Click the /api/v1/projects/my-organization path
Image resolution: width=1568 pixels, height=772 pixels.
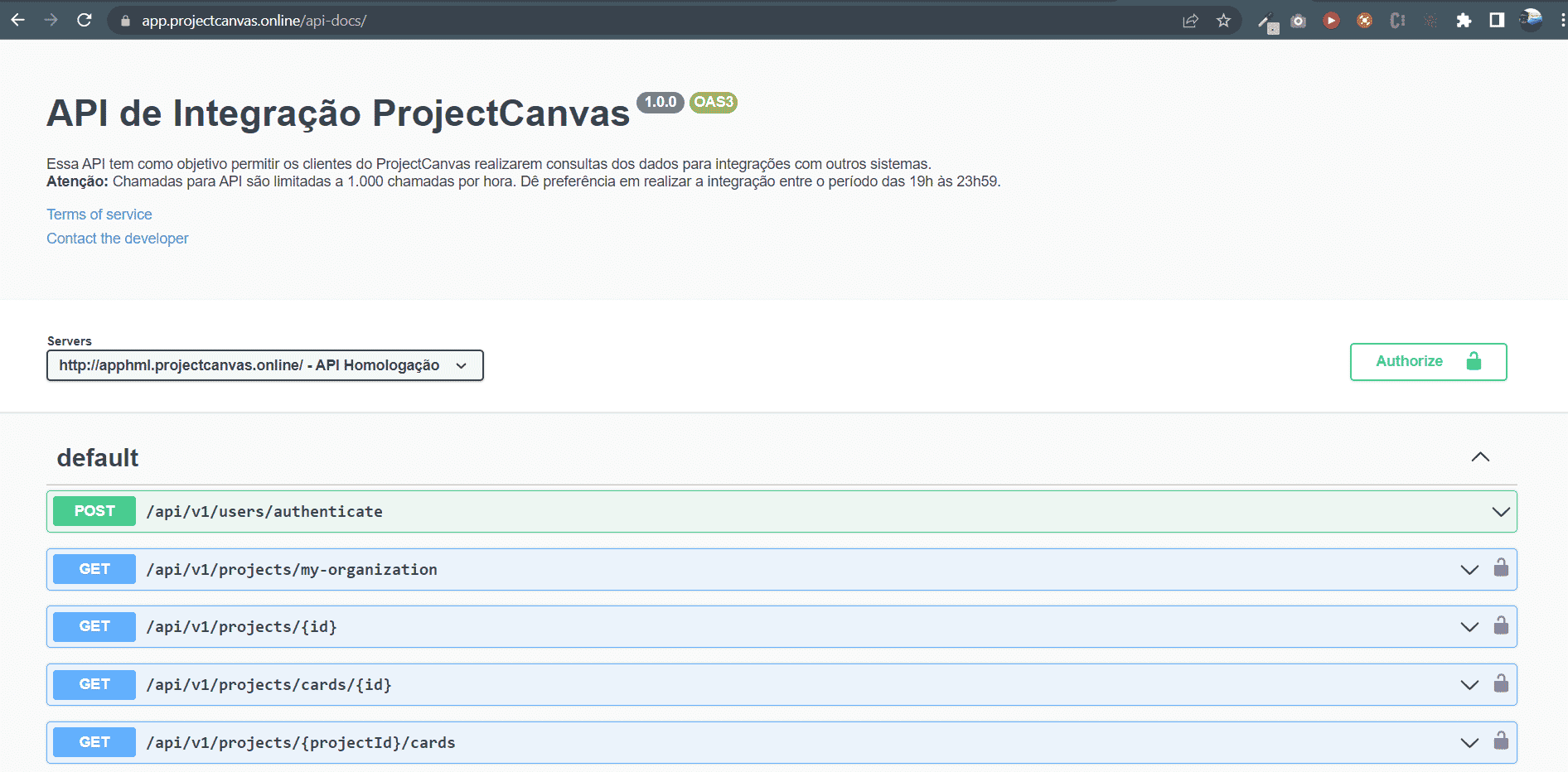[x=292, y=570]
